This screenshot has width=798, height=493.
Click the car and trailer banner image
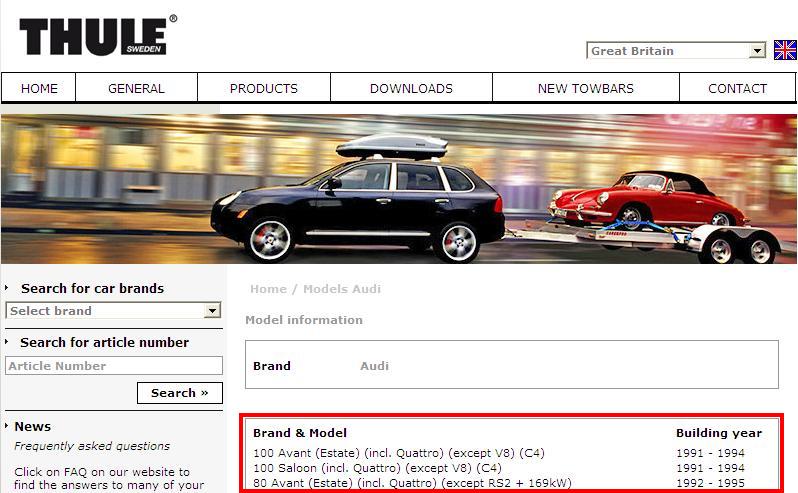[x=400, y=189]
